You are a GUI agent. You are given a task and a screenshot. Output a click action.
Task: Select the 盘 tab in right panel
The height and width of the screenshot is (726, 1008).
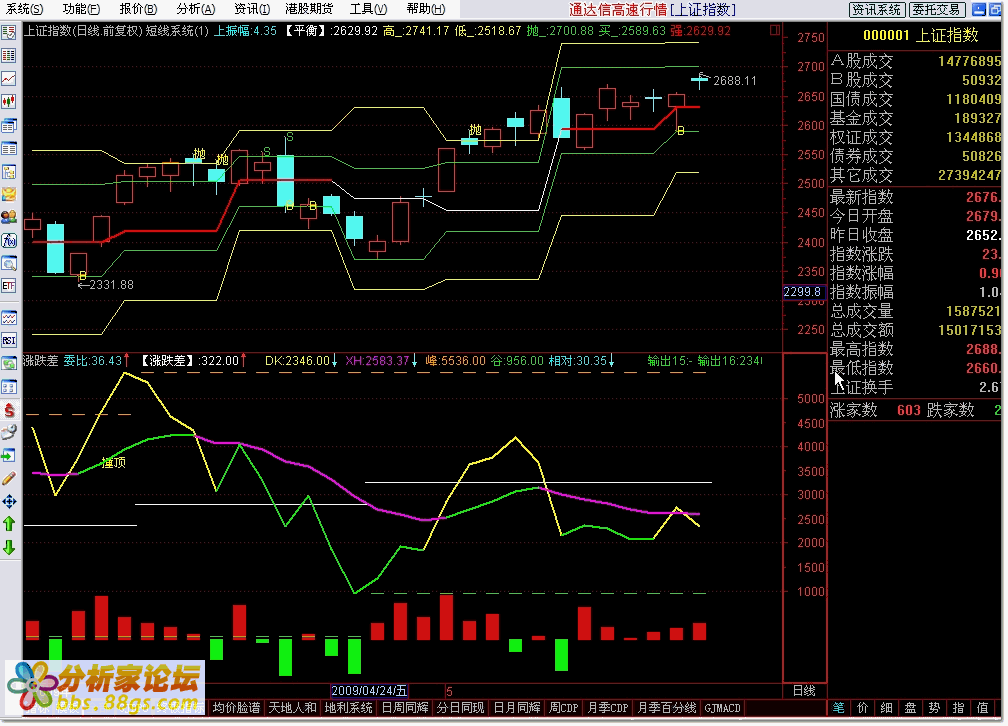(x=910, y=708)
